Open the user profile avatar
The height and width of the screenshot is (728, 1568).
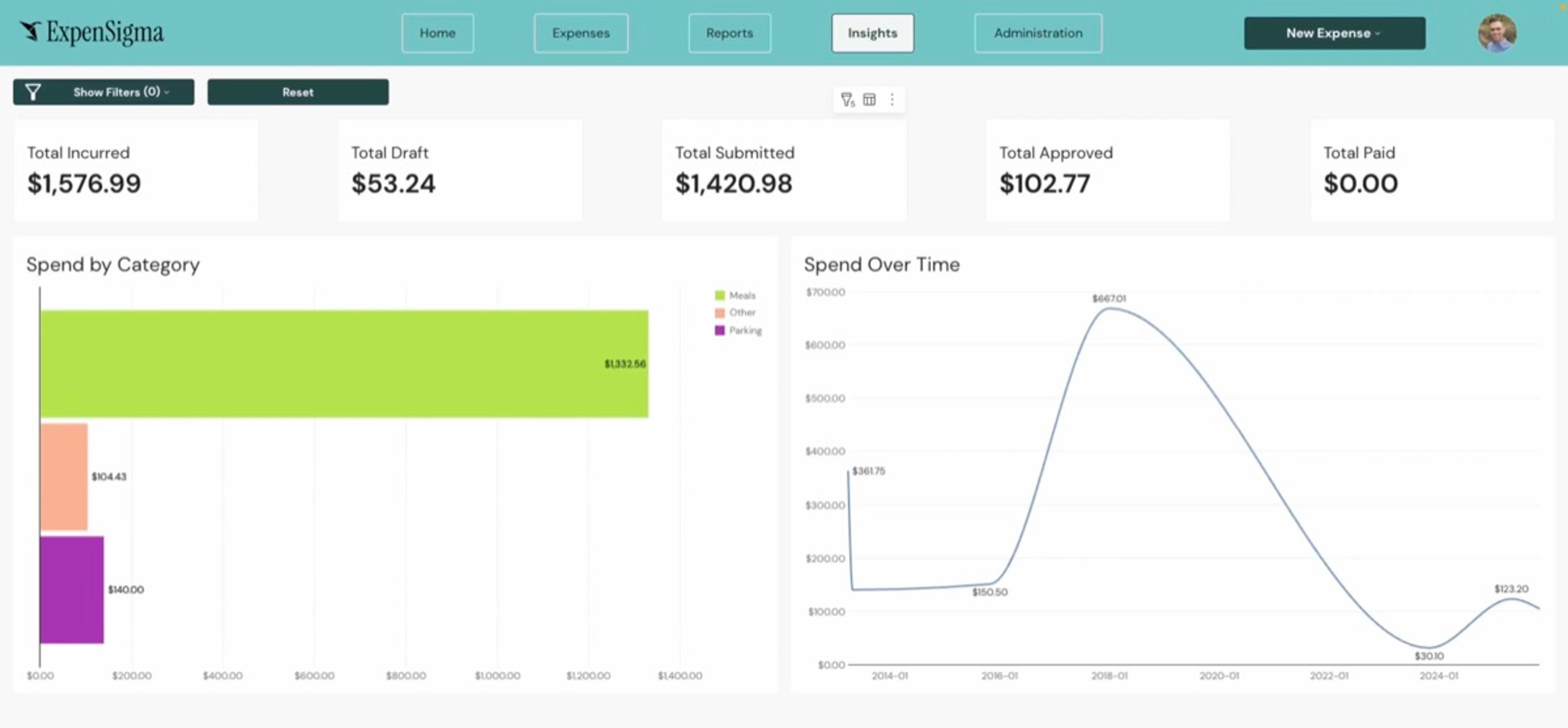pos(1497,33)
